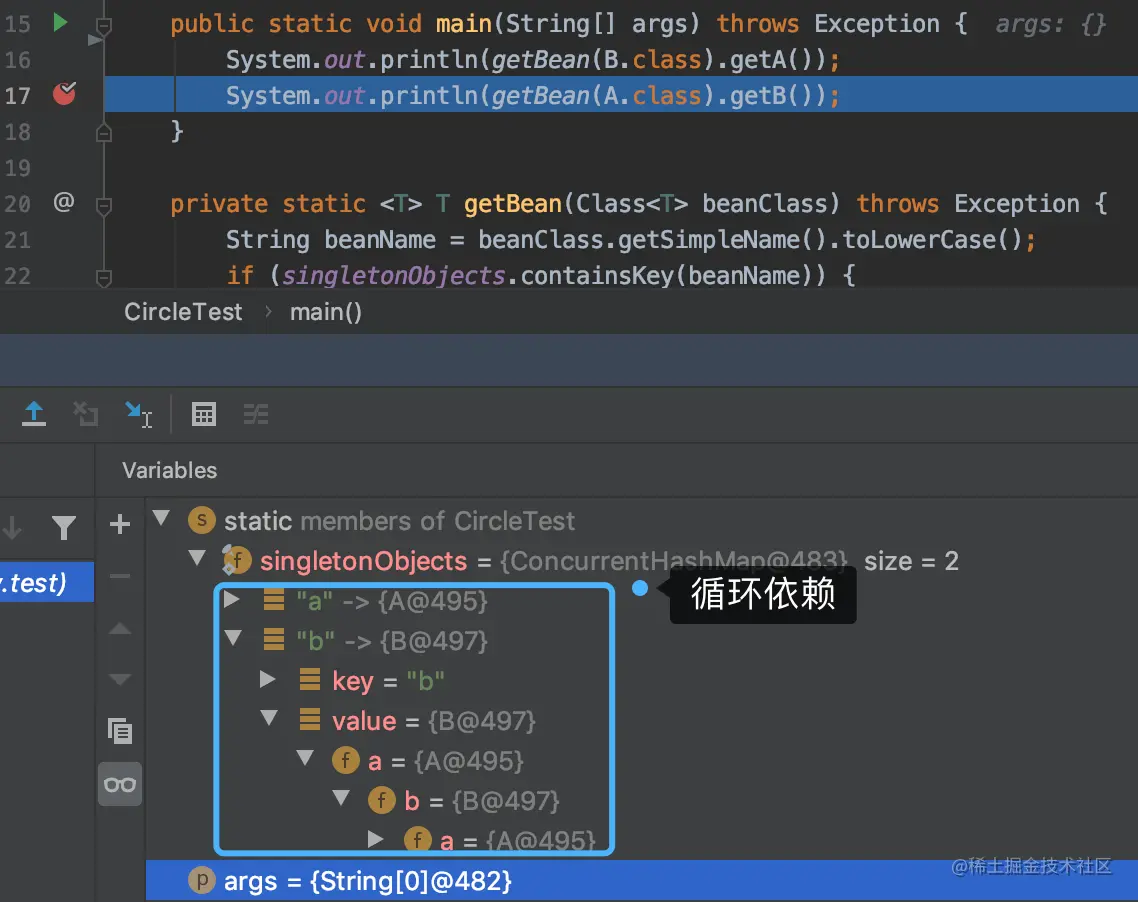This screenshot has width=1138, height=902.
Task: Click the inline args: {} hint on line 15
Action: click(x=1049, y=25)
